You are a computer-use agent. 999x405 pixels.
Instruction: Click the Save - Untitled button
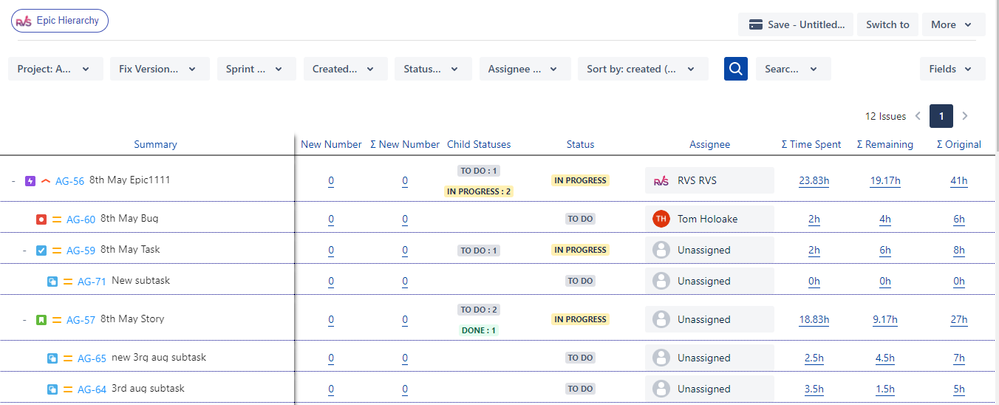click(x=795, y=25)
